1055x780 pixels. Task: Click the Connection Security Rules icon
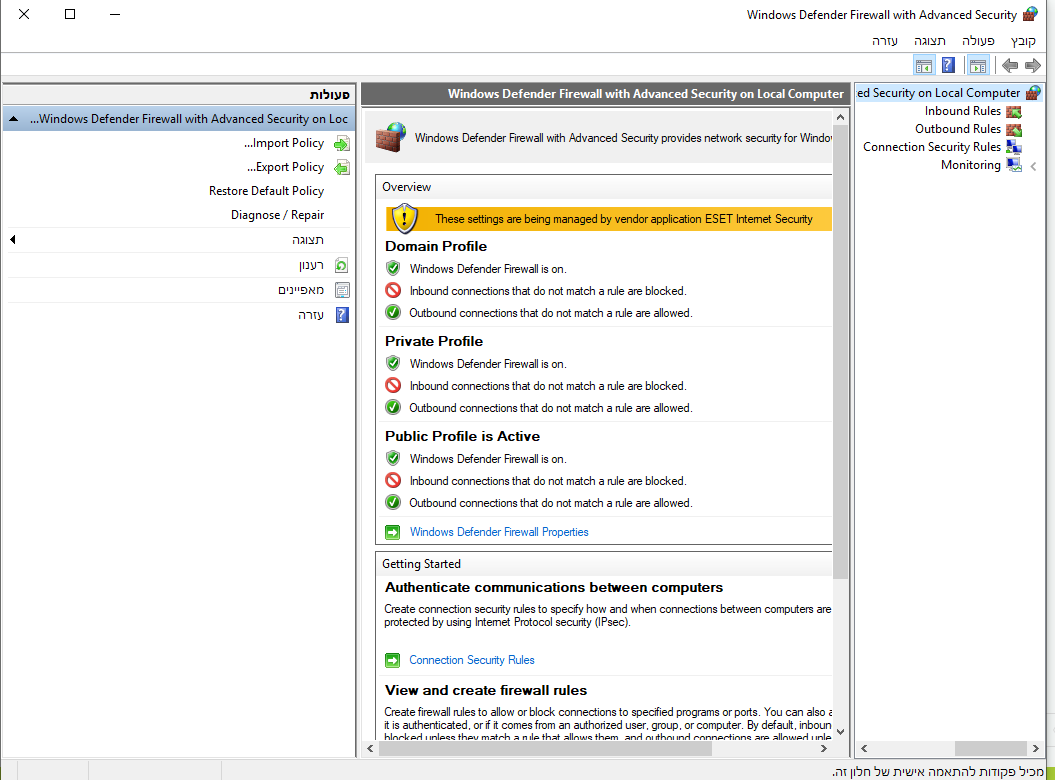(1014, 147)
